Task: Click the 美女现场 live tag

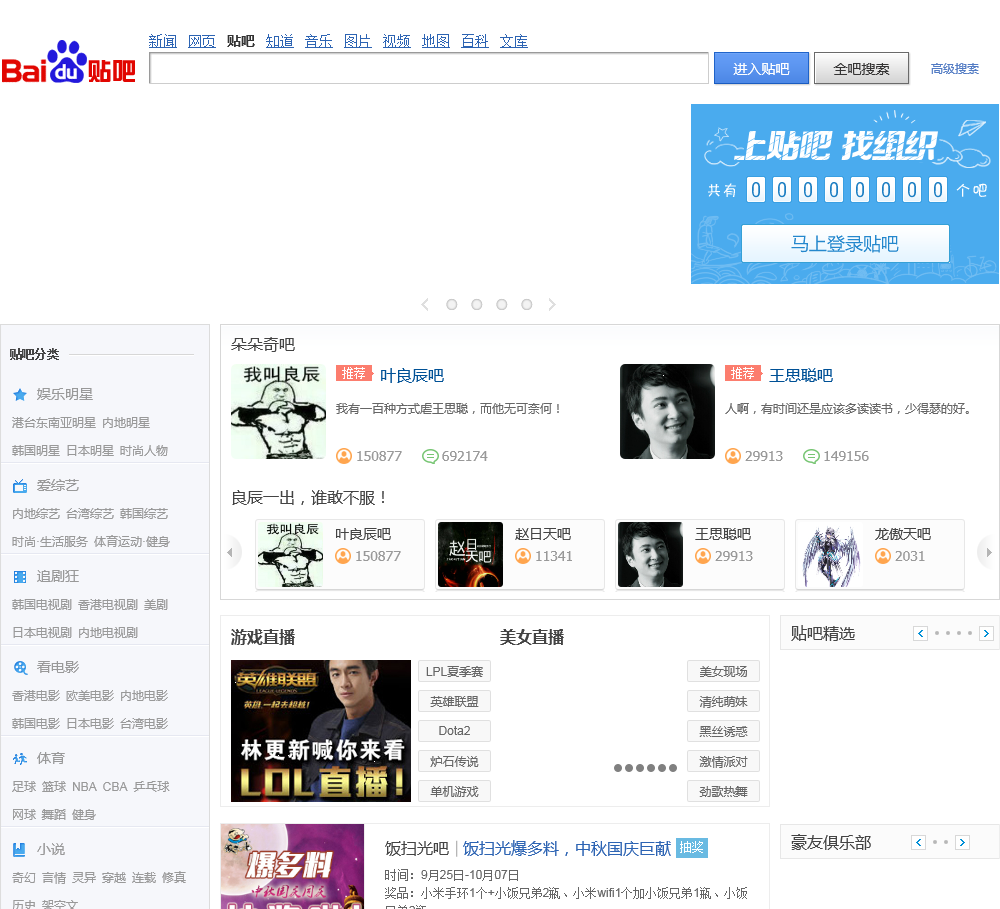Action: pyautogui.click(x=723, y=671)
